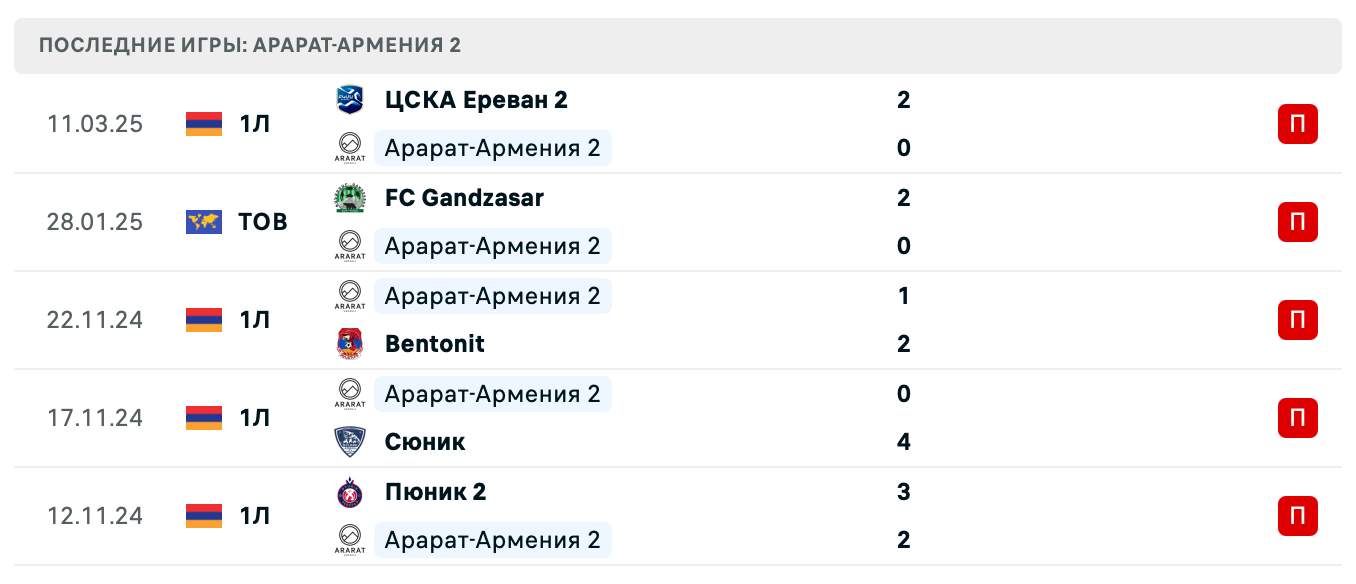1356x584 pixels.
Task: Click the 17.11.24 match date
Action: click(x=95, y=418)
